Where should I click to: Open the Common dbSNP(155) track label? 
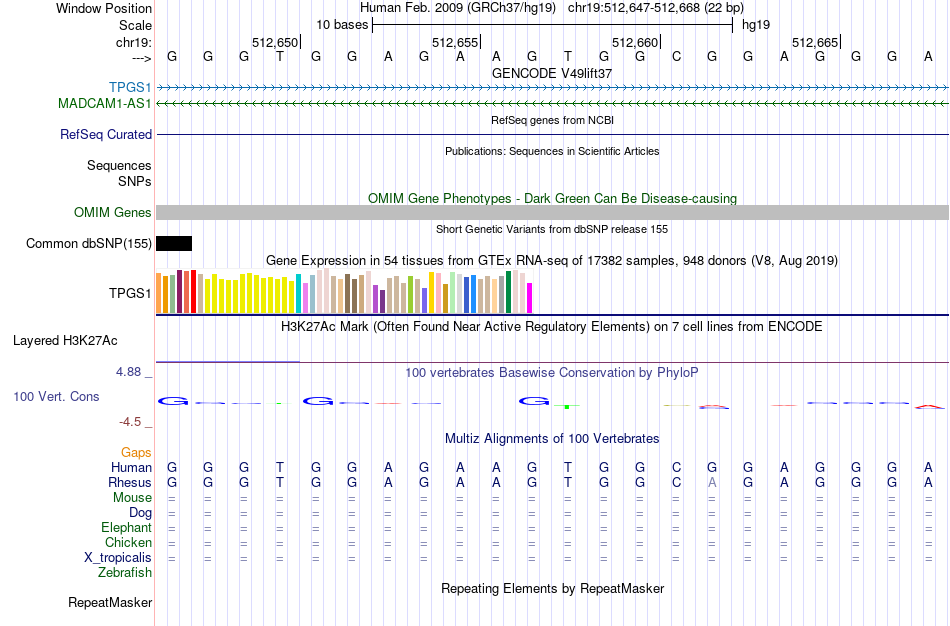coord(88,244)
